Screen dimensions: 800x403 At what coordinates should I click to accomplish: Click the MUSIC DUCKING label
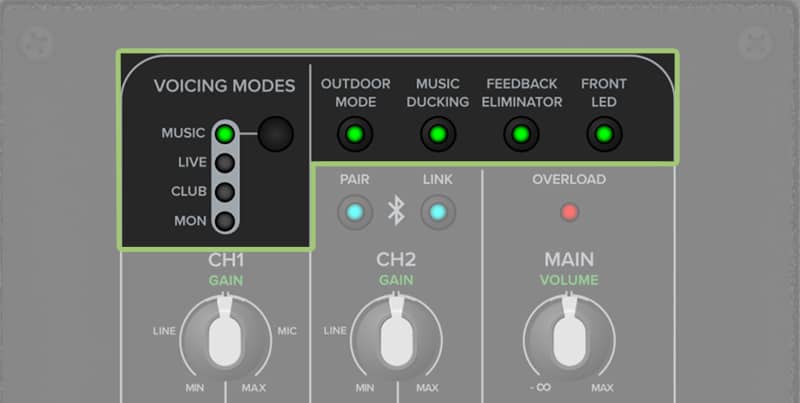click(438, 93)
